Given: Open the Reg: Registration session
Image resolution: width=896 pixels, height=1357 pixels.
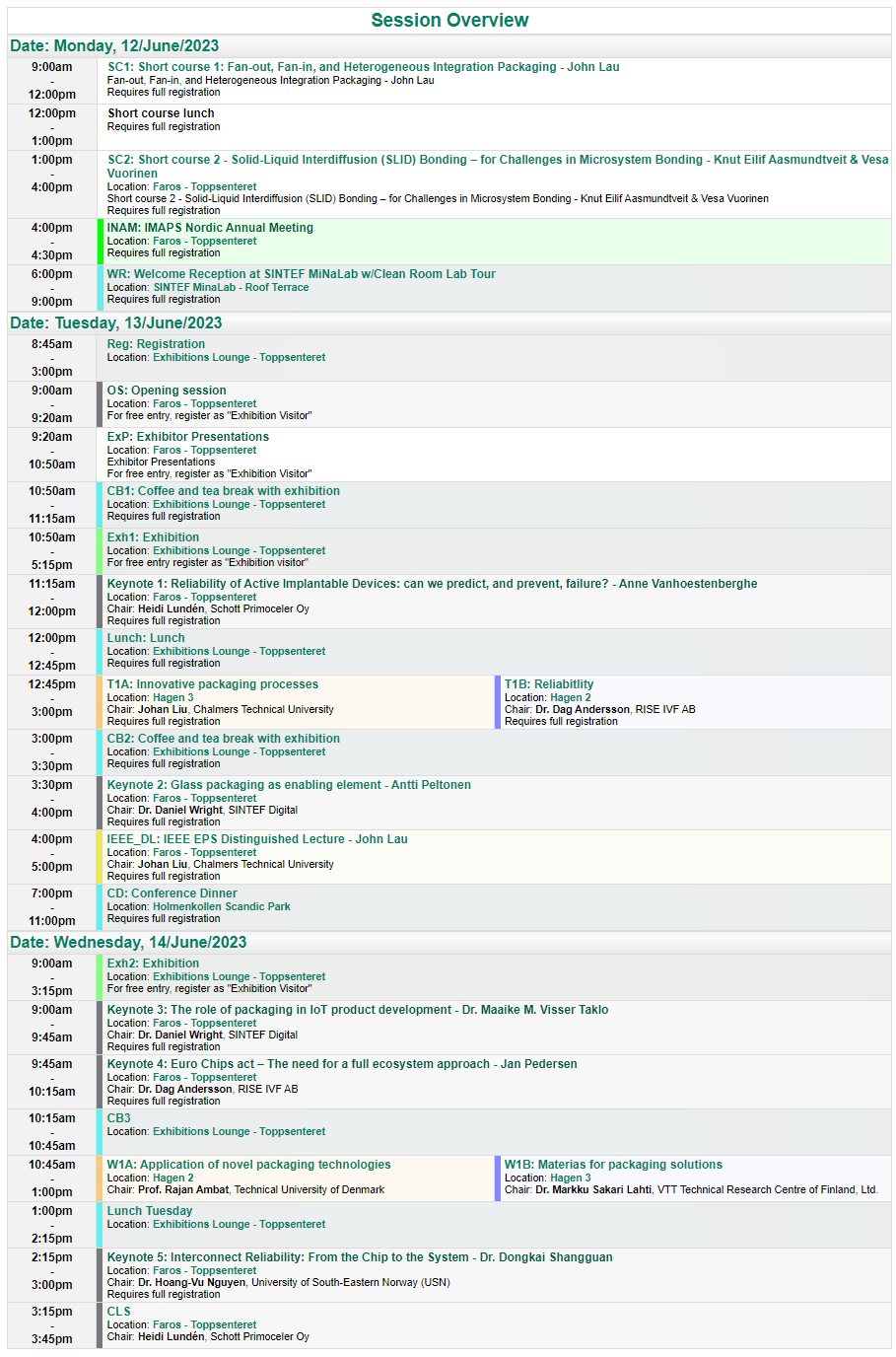Looking at the screenshot, I should (x=156, y=344).
